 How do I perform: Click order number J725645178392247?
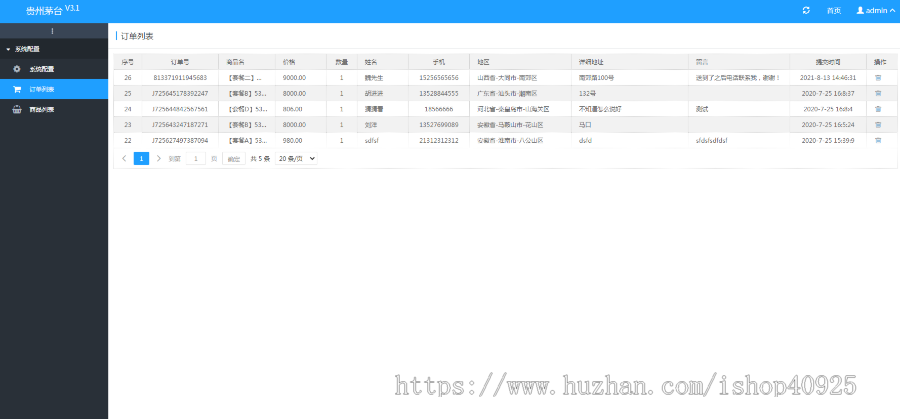180,93
